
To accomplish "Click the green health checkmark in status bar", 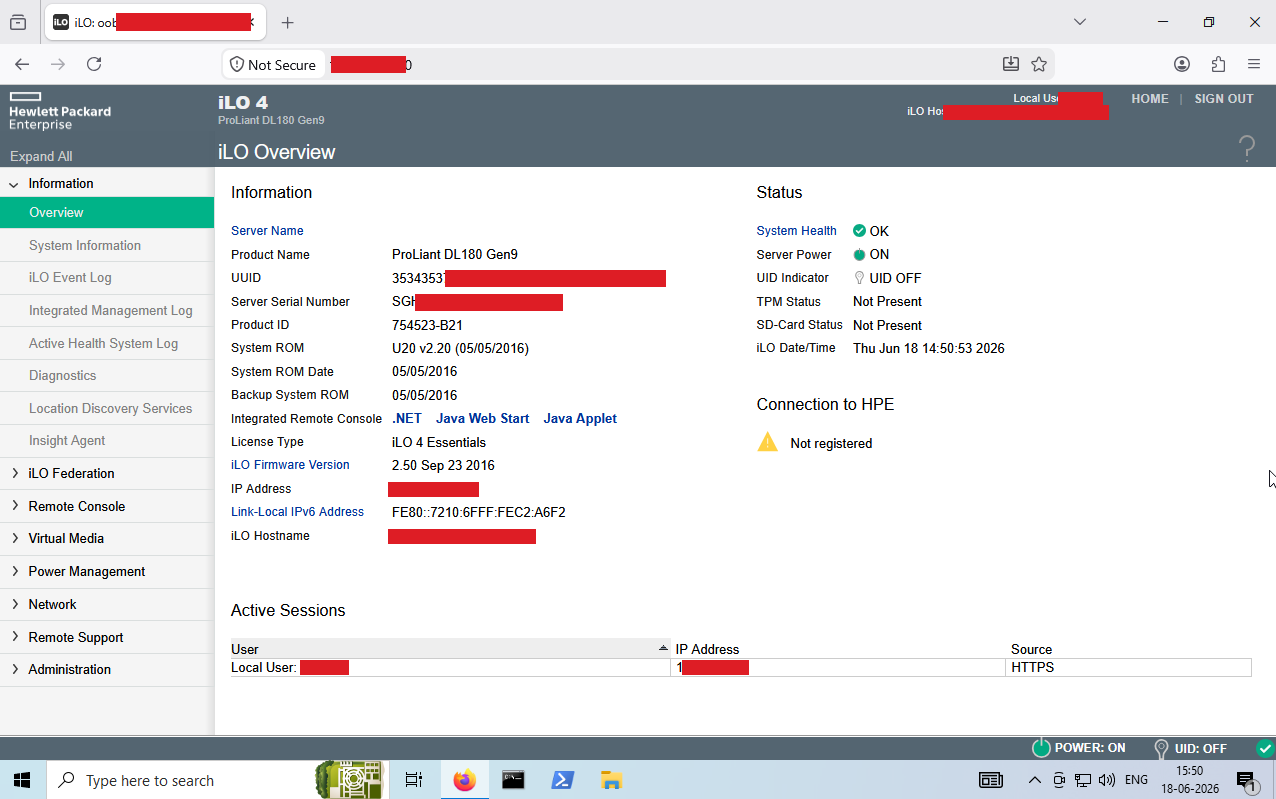I will (x=1265, y=748).
